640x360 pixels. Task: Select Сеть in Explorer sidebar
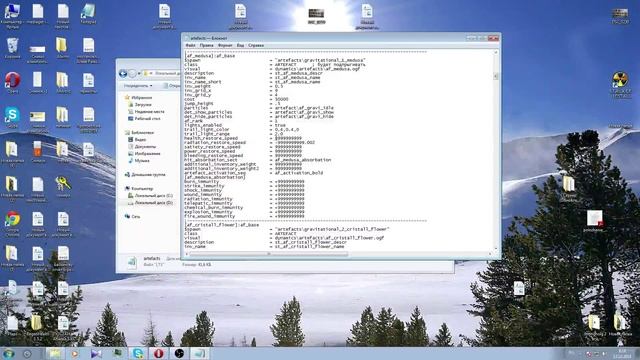pos(133,216)
